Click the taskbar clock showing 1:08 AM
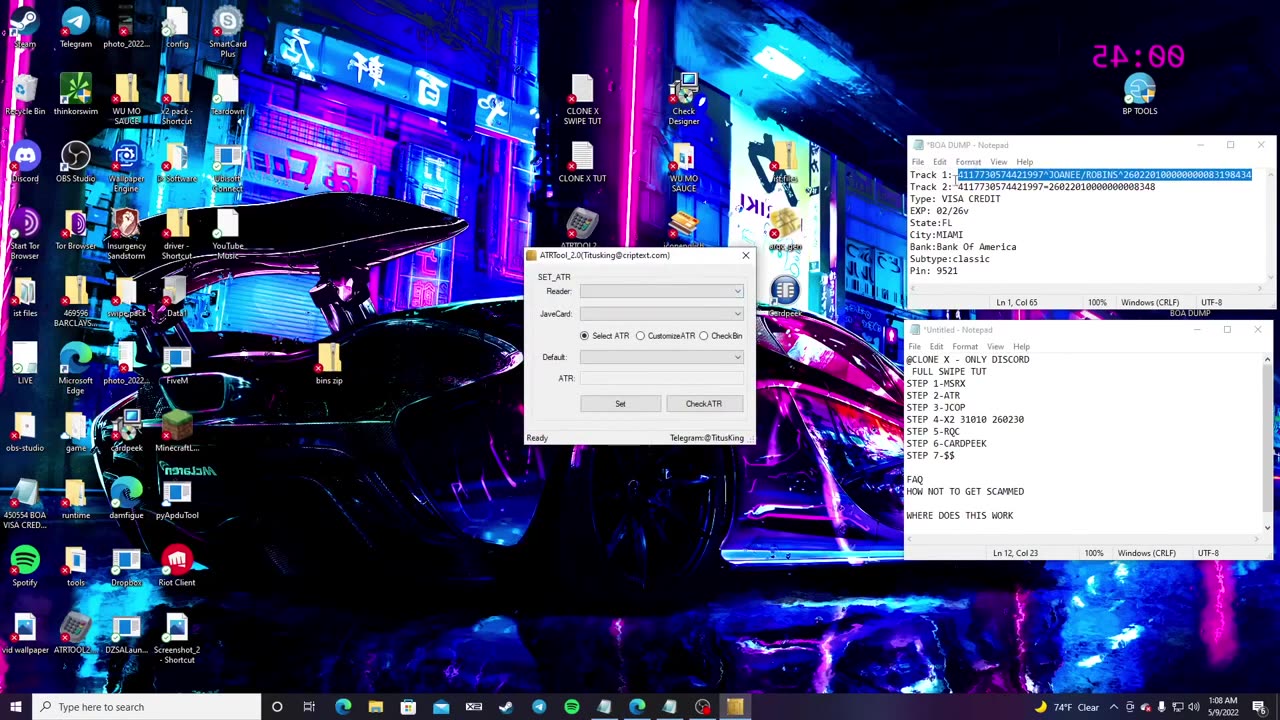The image size is (1280, 720). pyautogui.click(x=1221, y=707)
